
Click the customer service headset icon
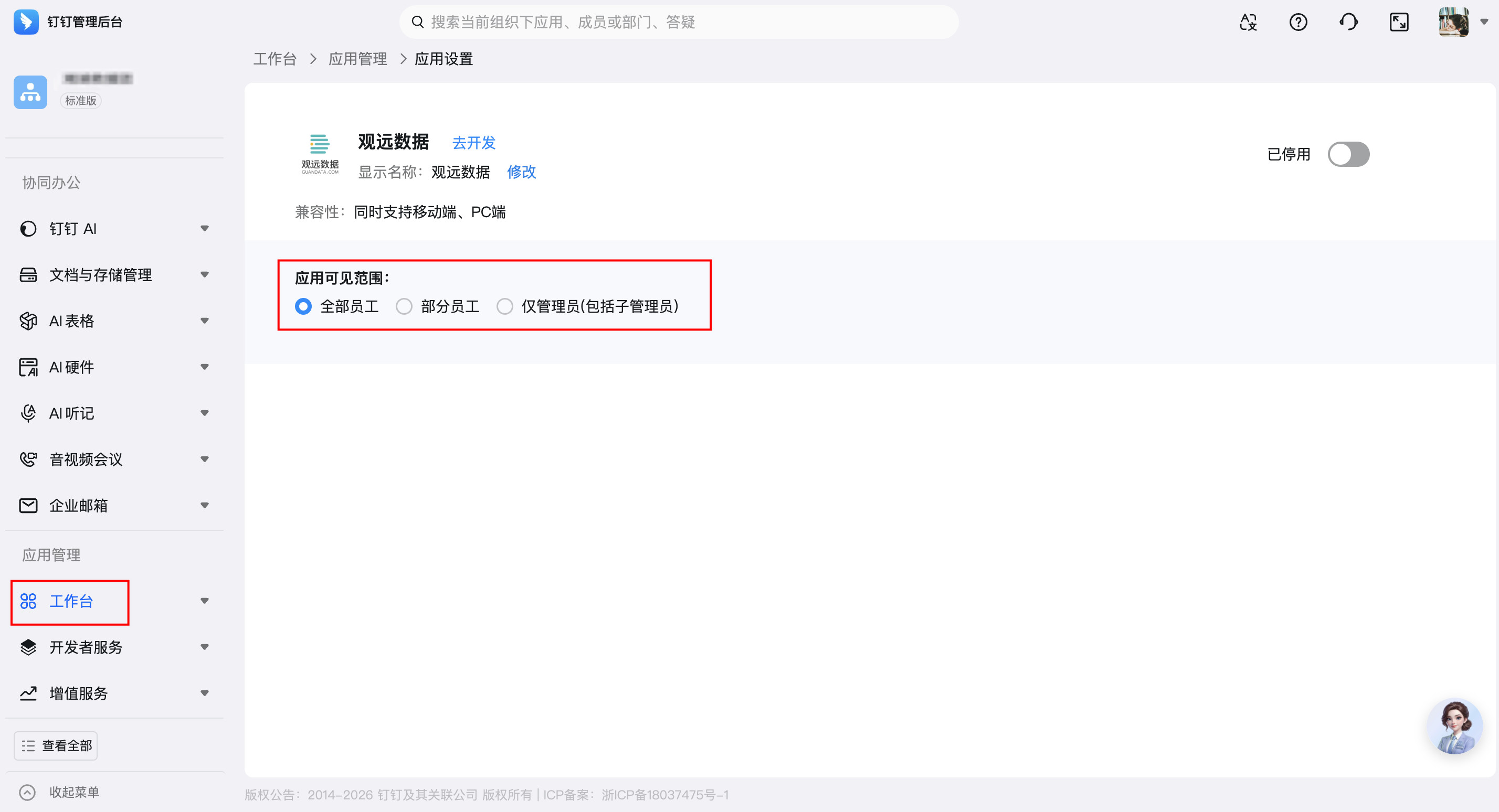1348,22
